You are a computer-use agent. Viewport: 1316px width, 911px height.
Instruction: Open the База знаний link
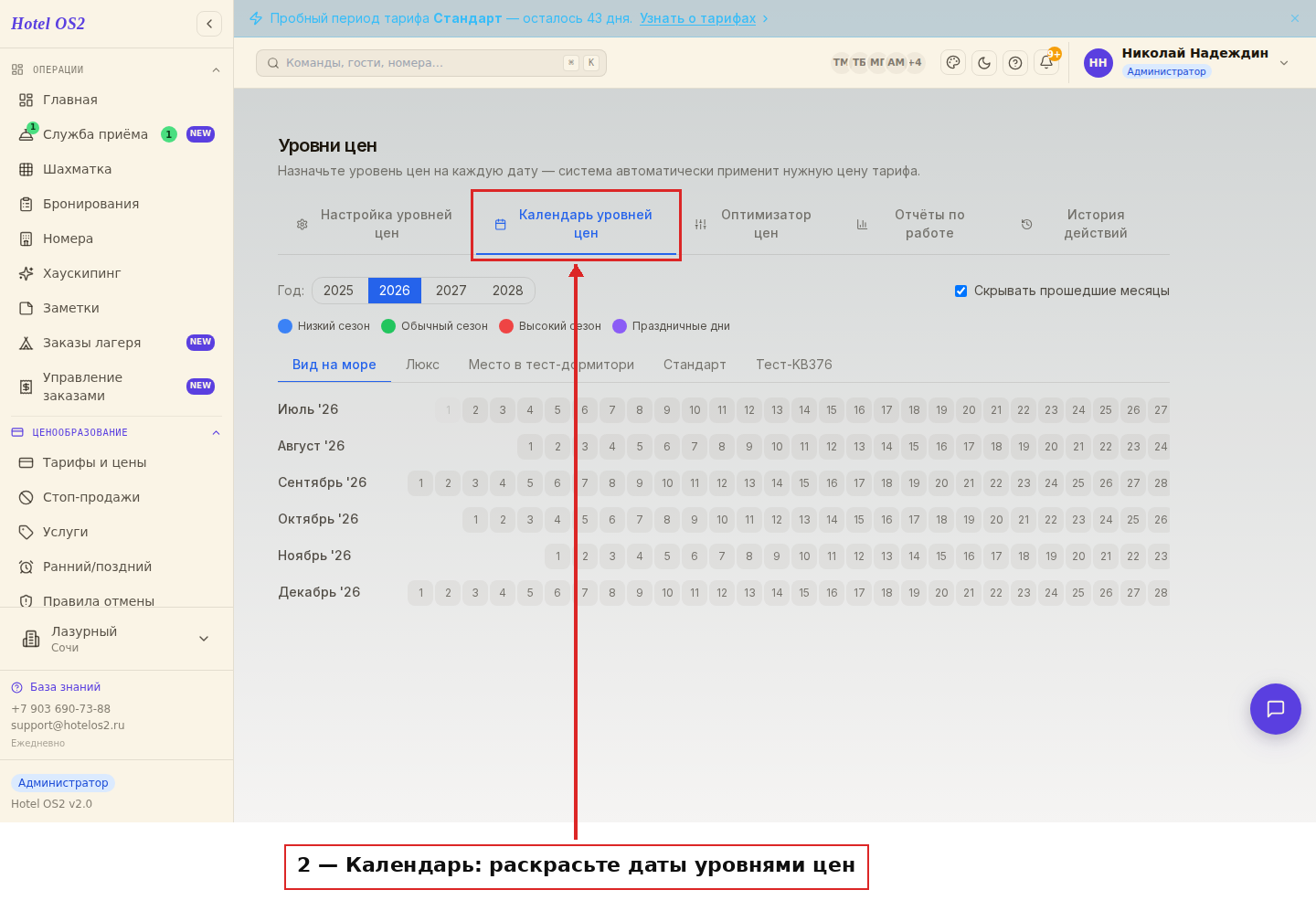tap(65, 687)
